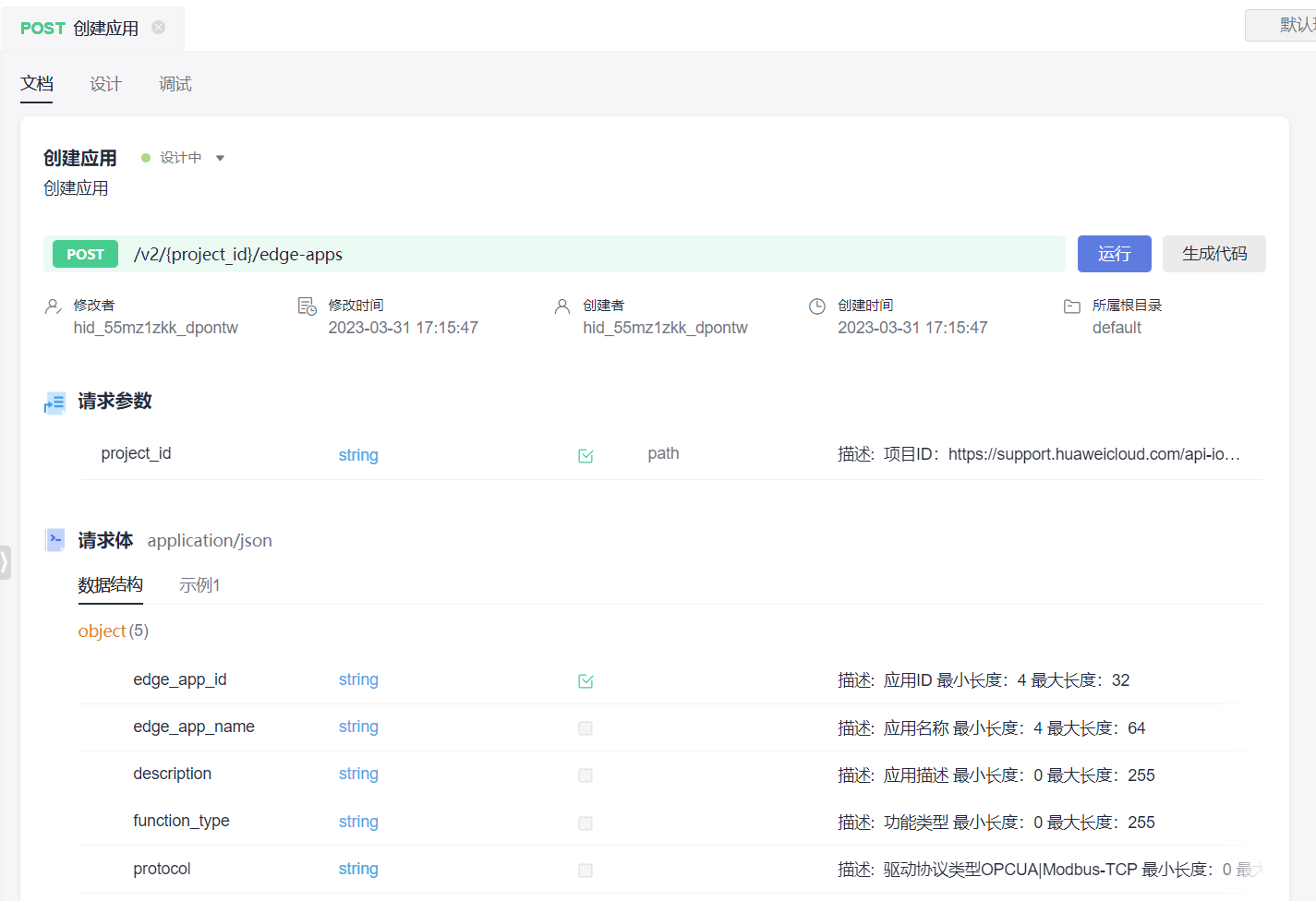Click the project_id description with huaweicloud URL
The width and height of the screenshot is (1316, 901).
click(1039, 454)
